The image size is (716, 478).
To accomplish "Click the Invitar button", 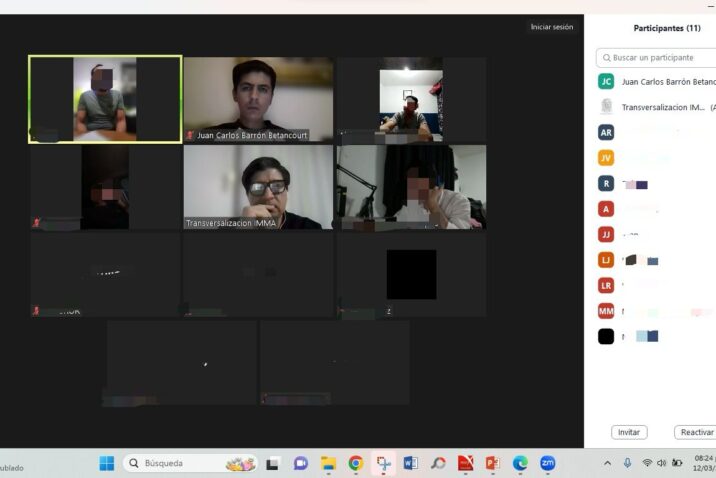I will pyautogui.click(x=629, y=432).
